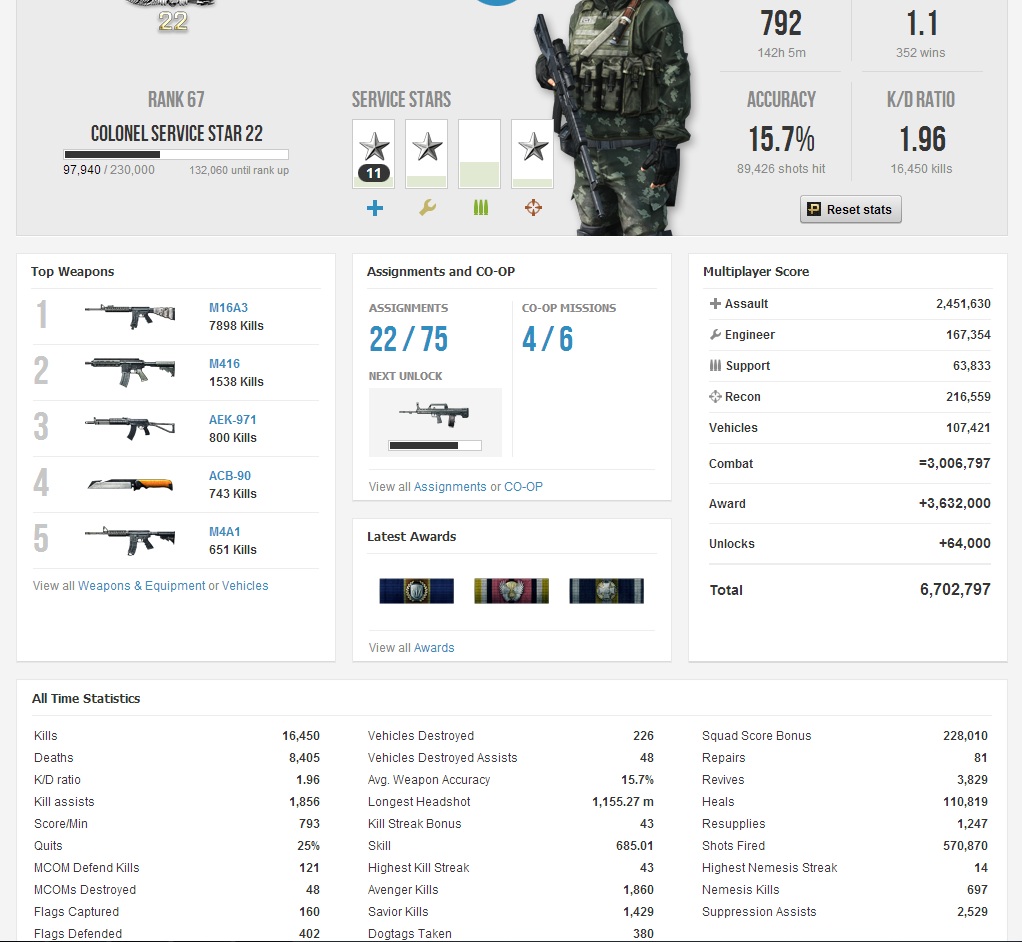Click the M4A1 weapon image
Viewport: 1022px width, 942px height.
(x=130, y=540)
